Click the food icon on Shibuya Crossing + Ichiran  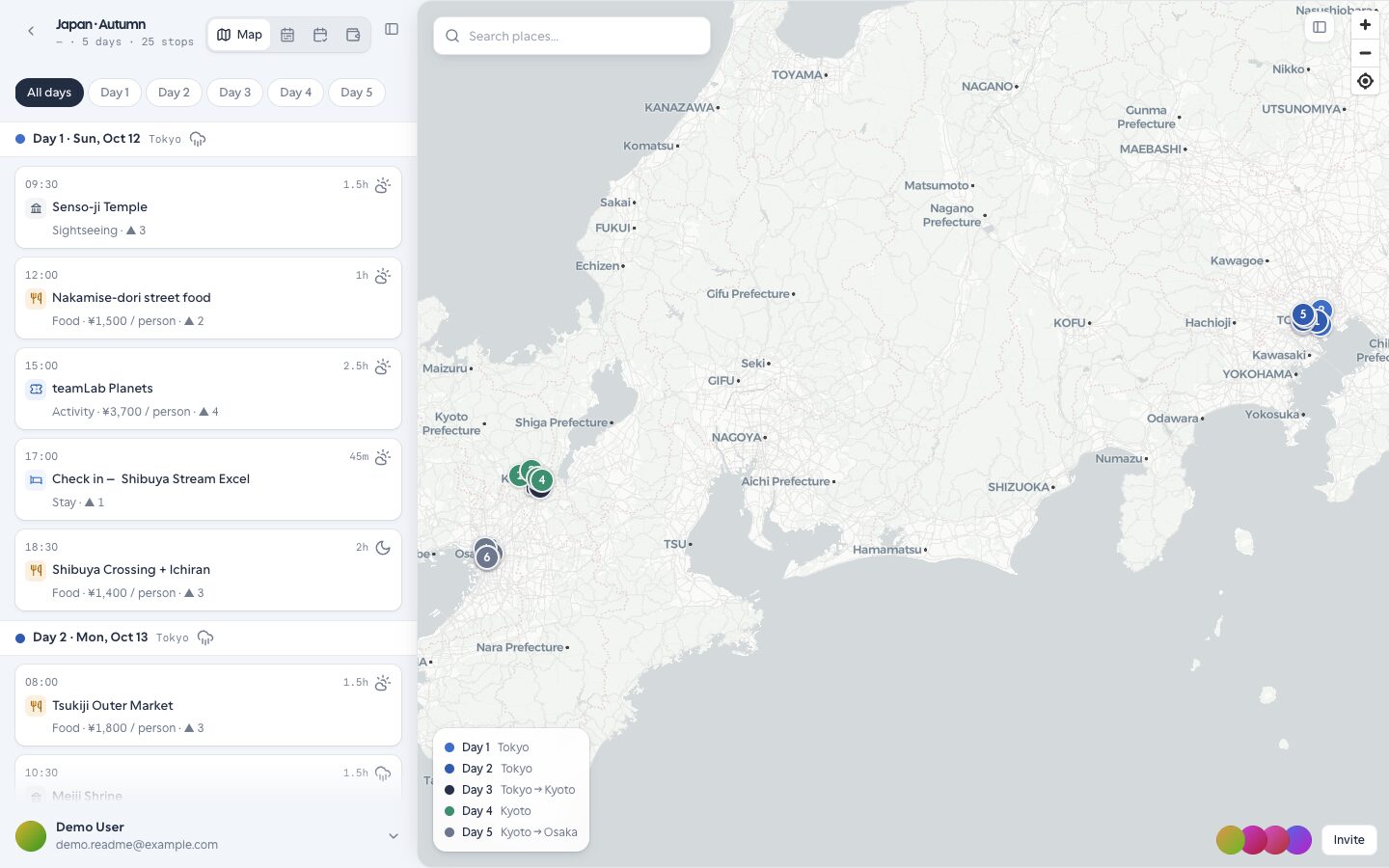coord(36,570)
